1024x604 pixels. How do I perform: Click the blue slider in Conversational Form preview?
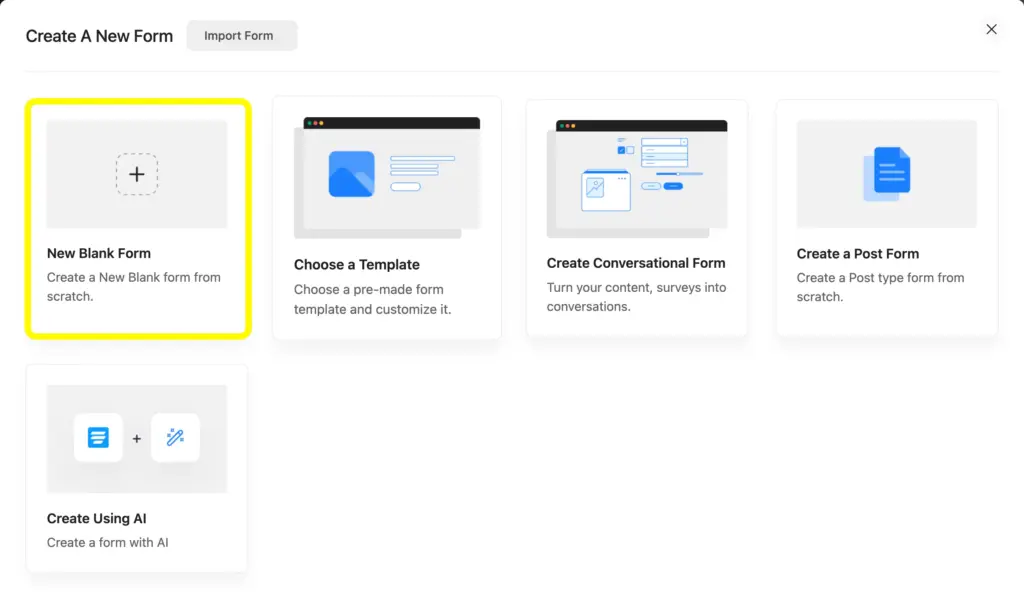[678, 173]
